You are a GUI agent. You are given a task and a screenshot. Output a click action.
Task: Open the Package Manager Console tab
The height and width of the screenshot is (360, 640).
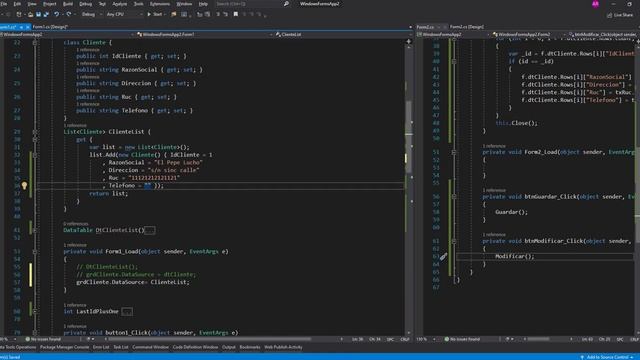[64, 347]
